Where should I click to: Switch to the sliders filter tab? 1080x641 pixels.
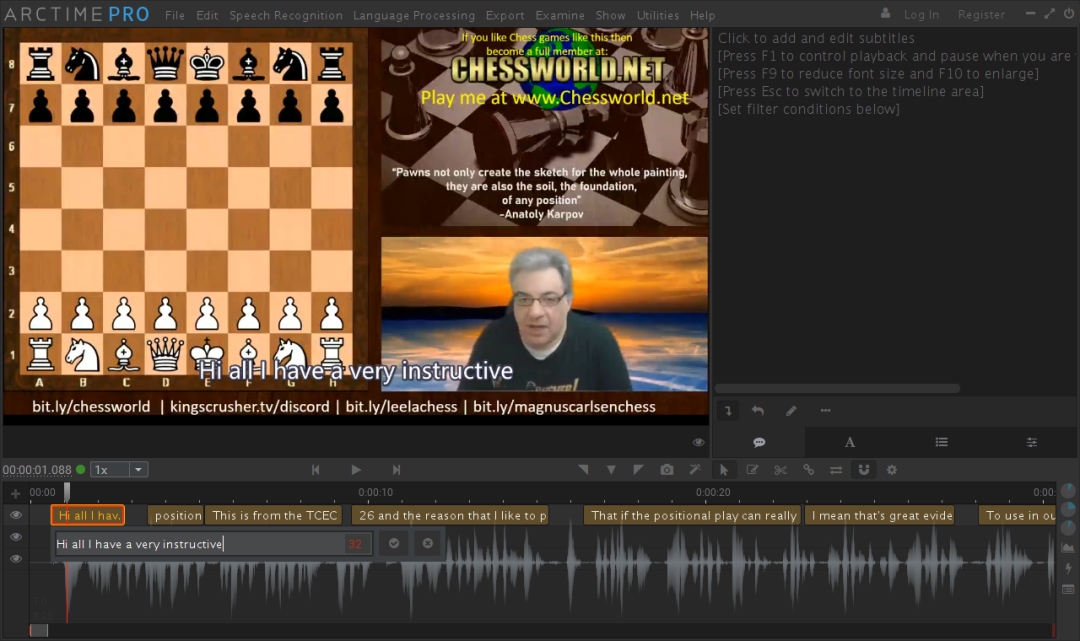1032,442
